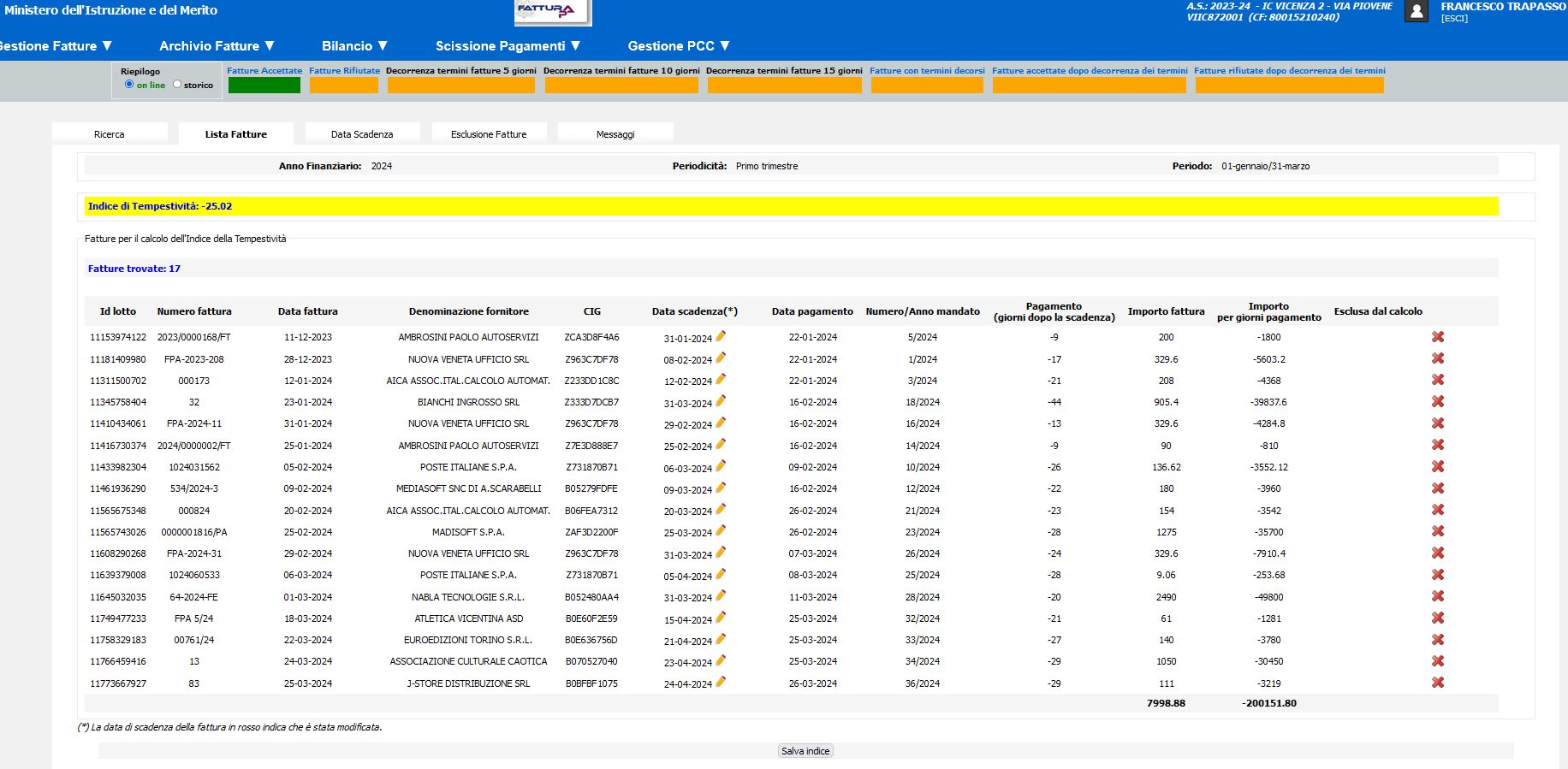The height and width of the screenshot is (769, 1568).
Task: Expand the Gestione Fatture menu
Action: click(55, 46)
